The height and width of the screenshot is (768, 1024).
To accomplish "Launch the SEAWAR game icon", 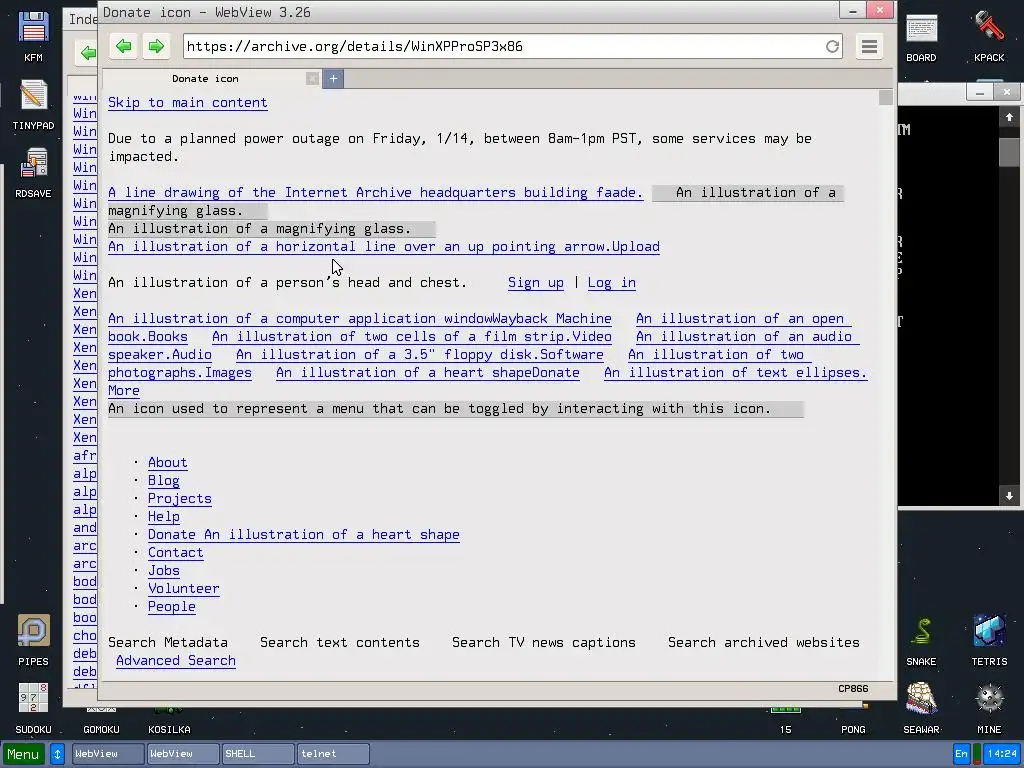I will coord(921,709).
